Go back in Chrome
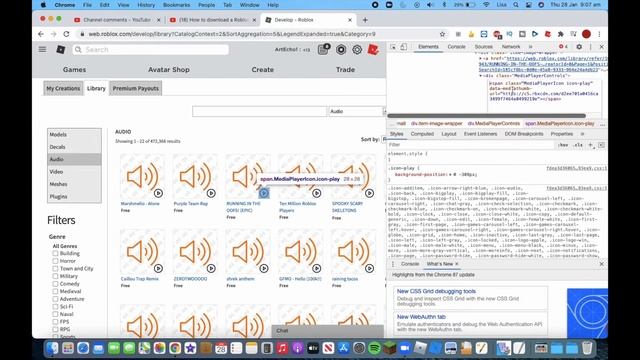This screenshot has height=360, width=640. coord(41,34)
